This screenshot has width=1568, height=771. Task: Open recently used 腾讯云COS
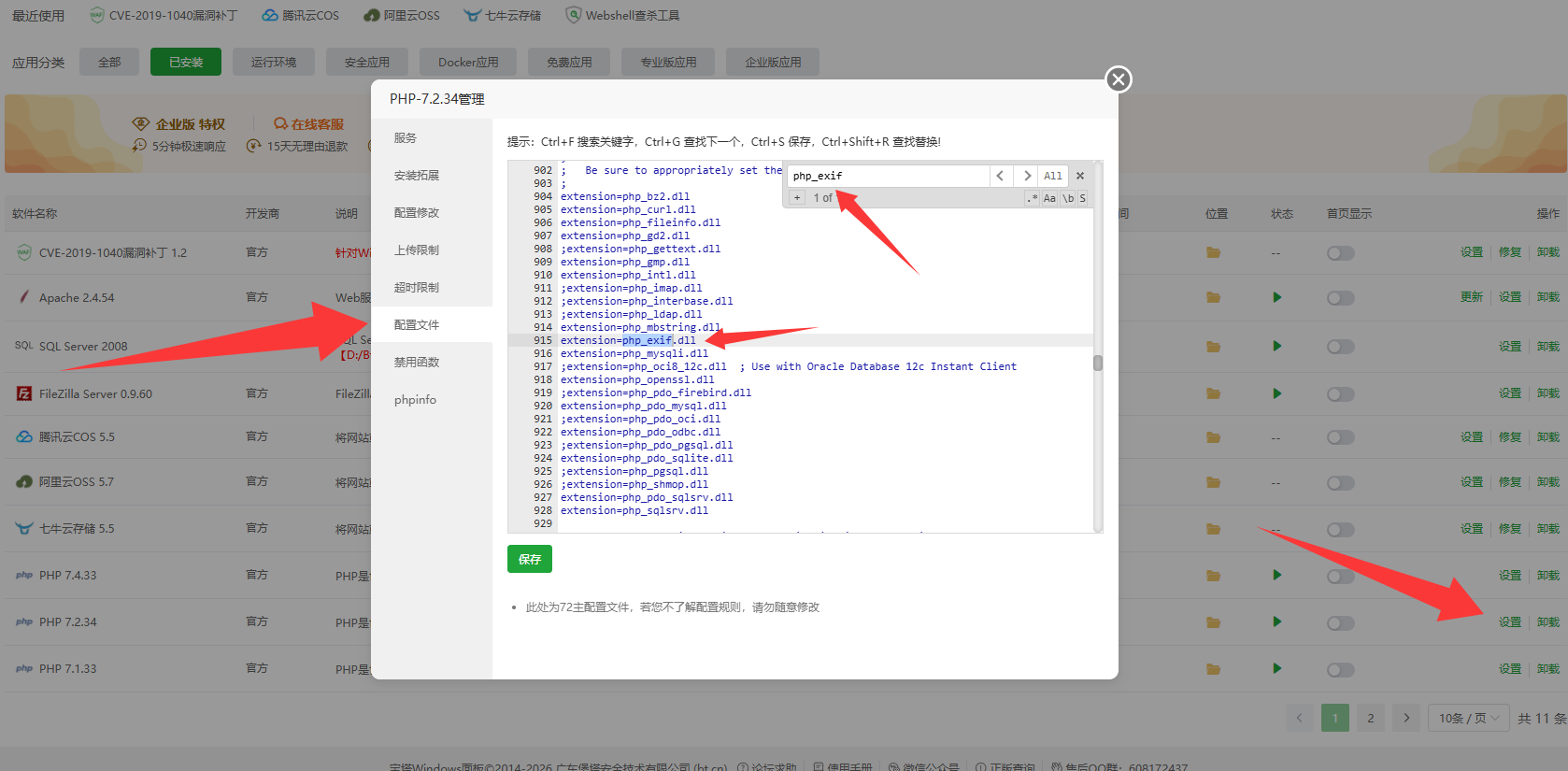(x=300, y=16)
